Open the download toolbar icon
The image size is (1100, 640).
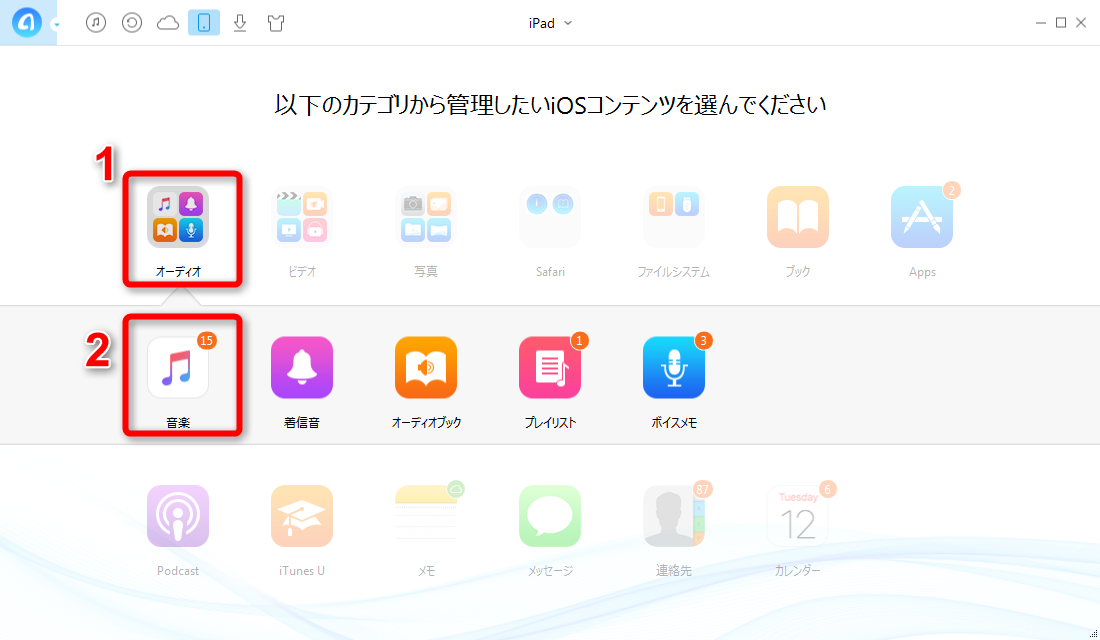tap(240, 23)
